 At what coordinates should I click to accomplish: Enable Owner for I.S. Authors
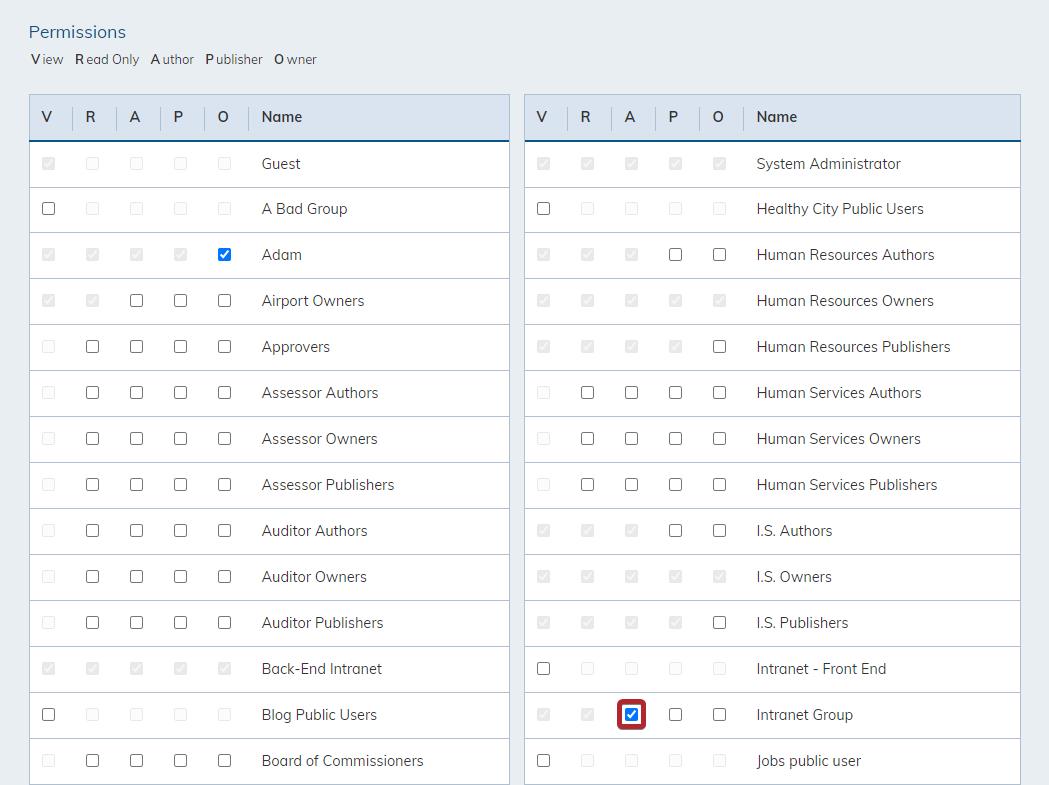(719, 531)
